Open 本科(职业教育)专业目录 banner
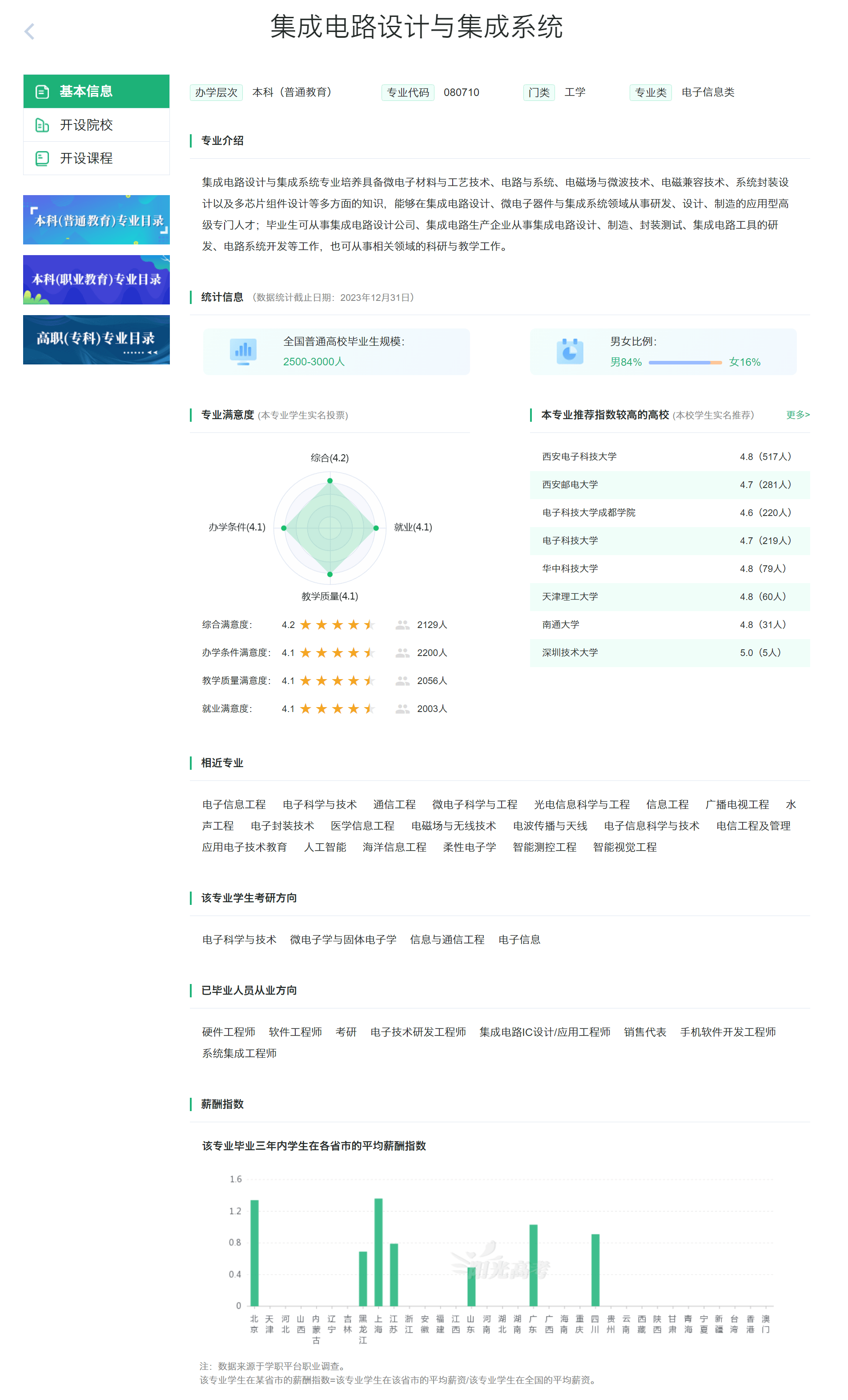The width and height of the screenshot is (848, 1400). click(x=96, y=280)
